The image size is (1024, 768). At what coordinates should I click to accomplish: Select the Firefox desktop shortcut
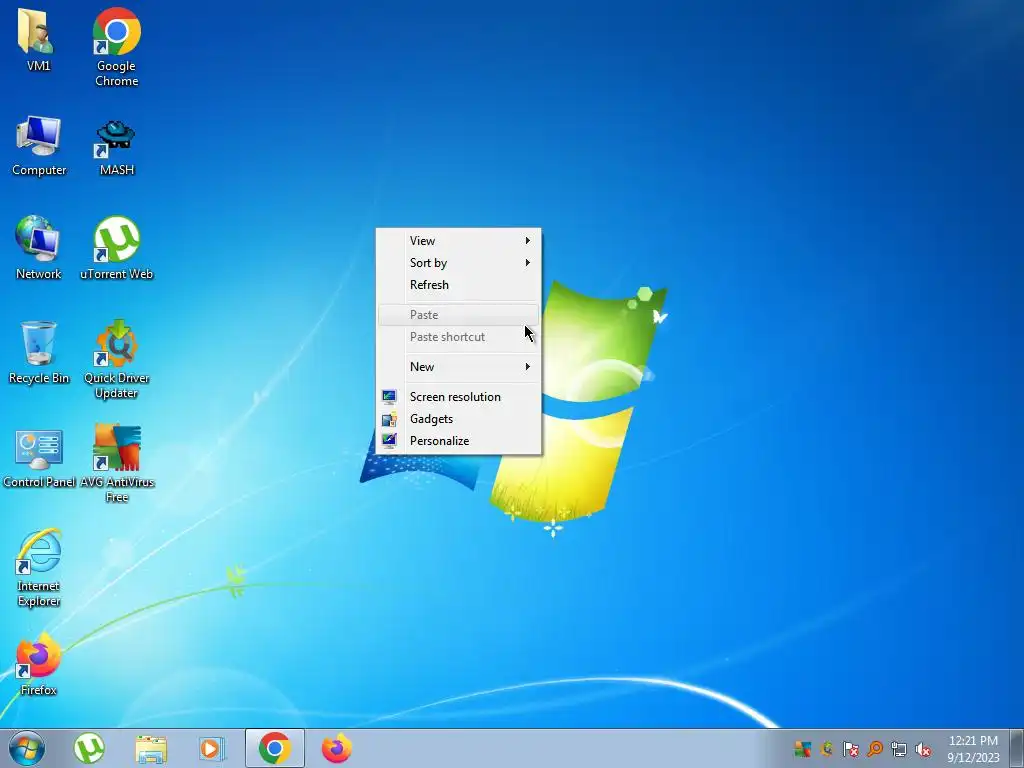point(39,665)
